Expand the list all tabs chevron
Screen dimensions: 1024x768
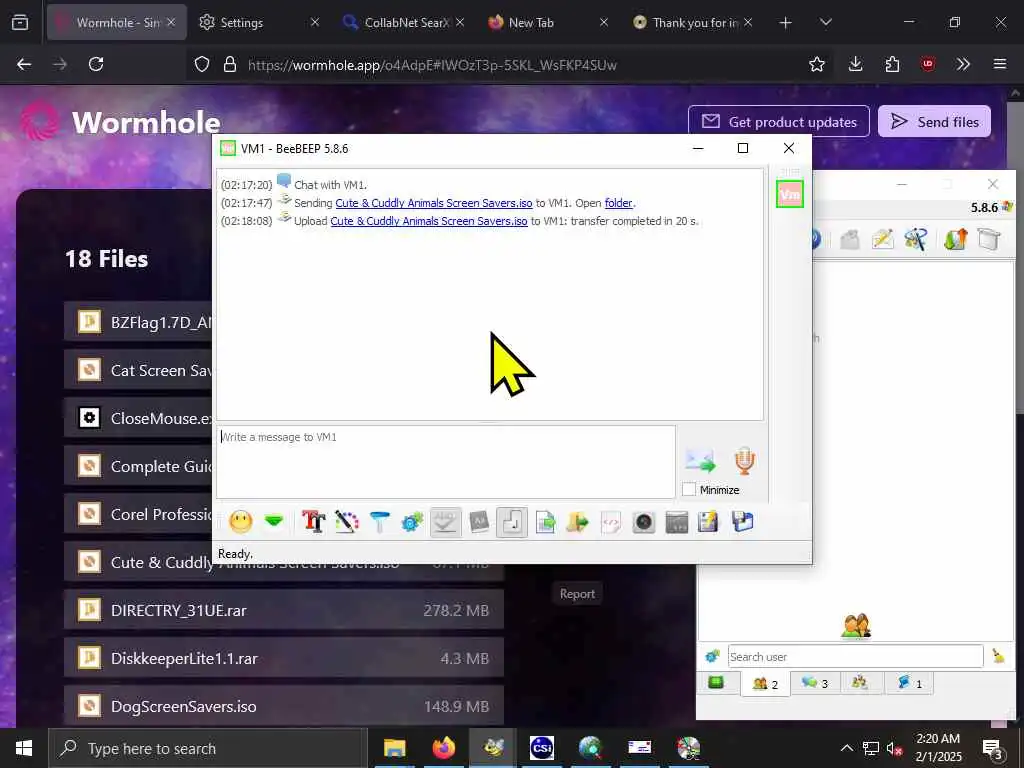click(825, 23)
